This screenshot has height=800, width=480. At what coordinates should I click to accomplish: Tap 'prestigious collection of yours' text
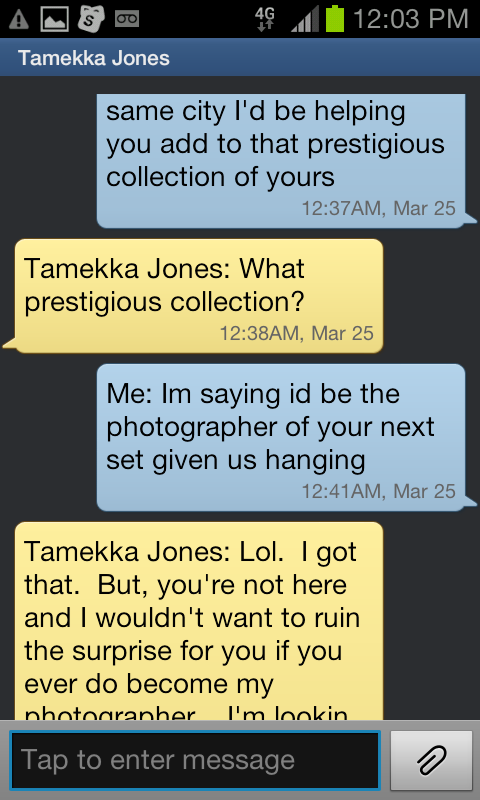point(275,160)
